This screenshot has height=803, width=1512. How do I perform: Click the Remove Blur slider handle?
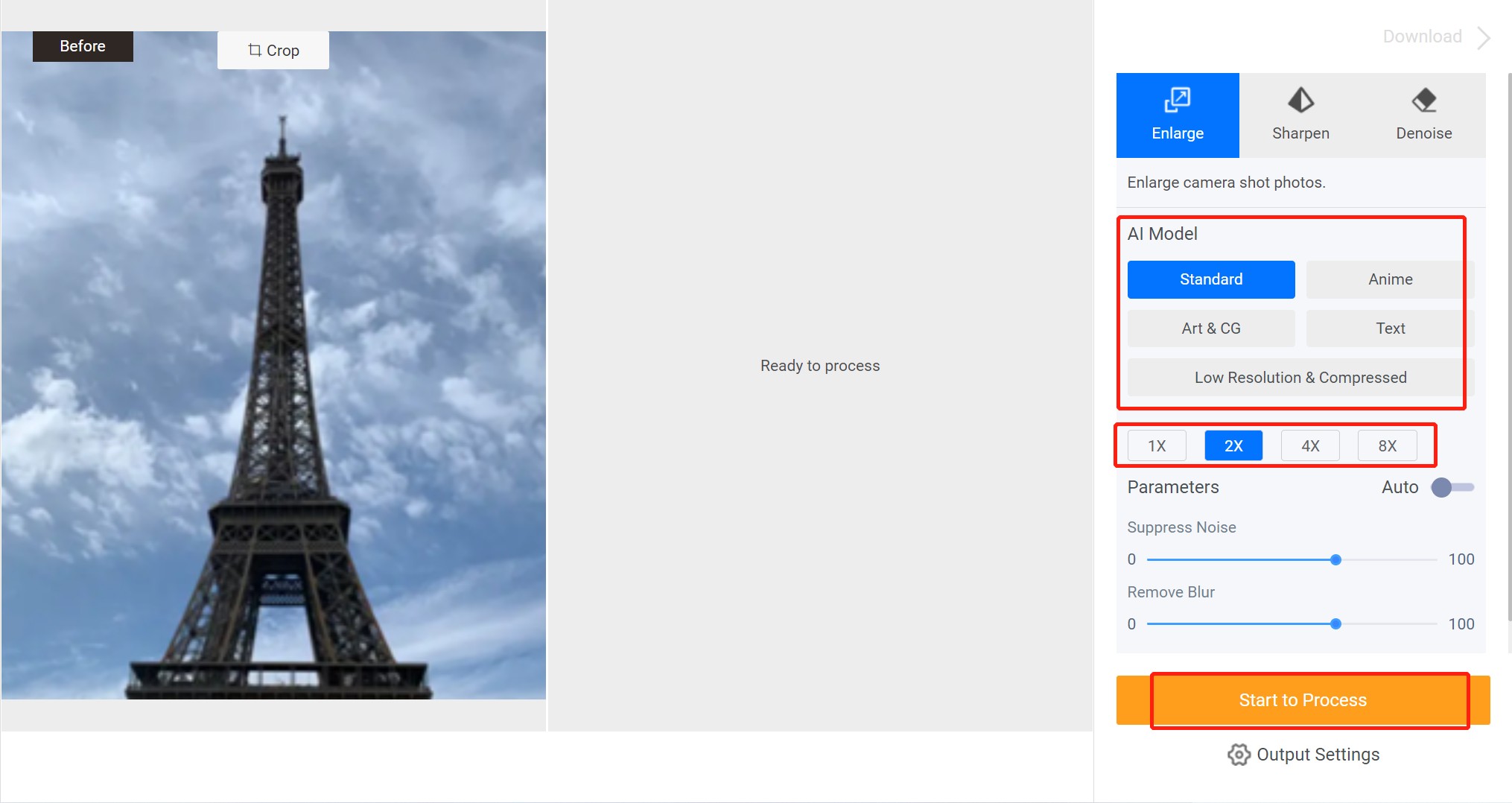[1335, 624]
